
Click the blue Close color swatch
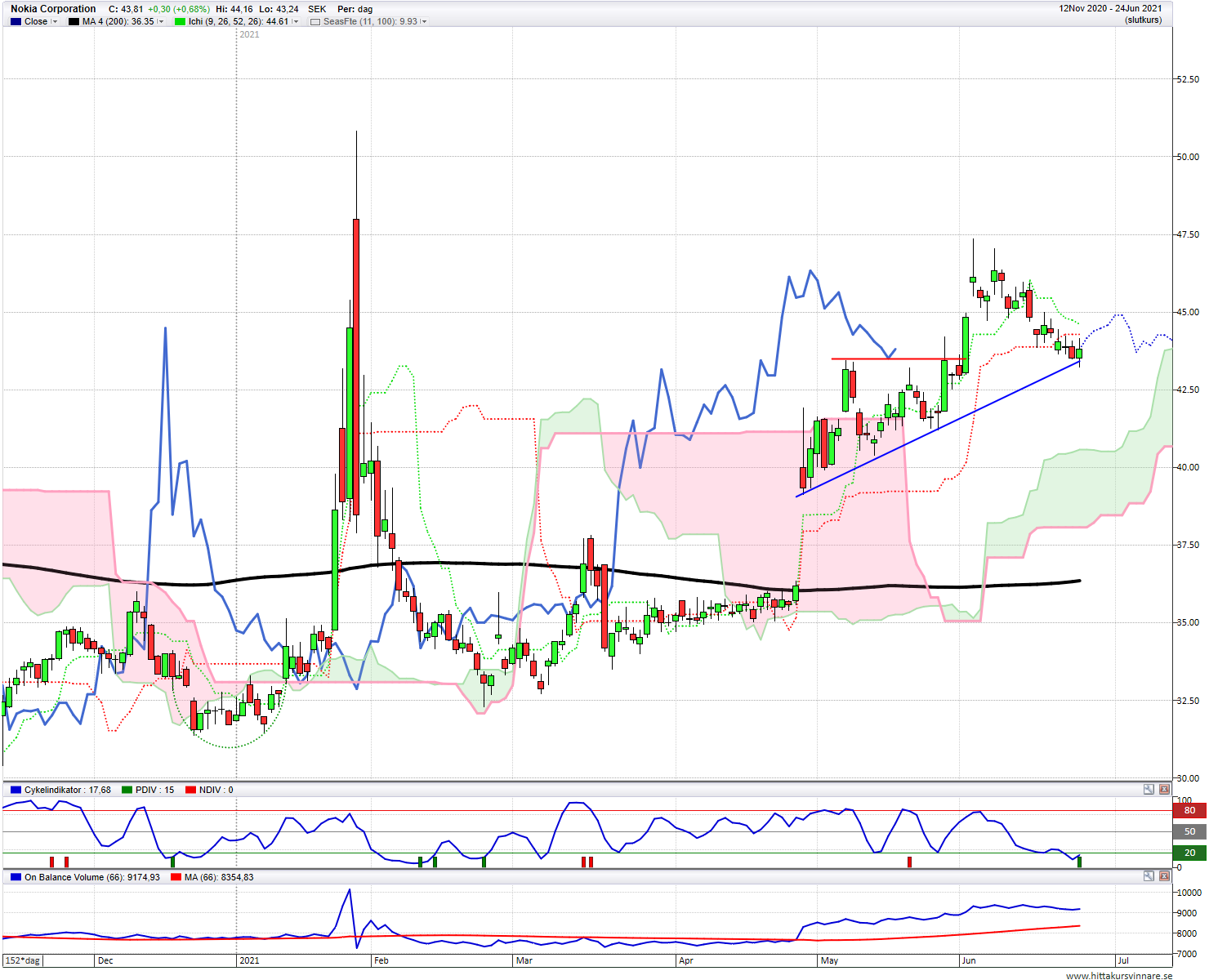16,22
